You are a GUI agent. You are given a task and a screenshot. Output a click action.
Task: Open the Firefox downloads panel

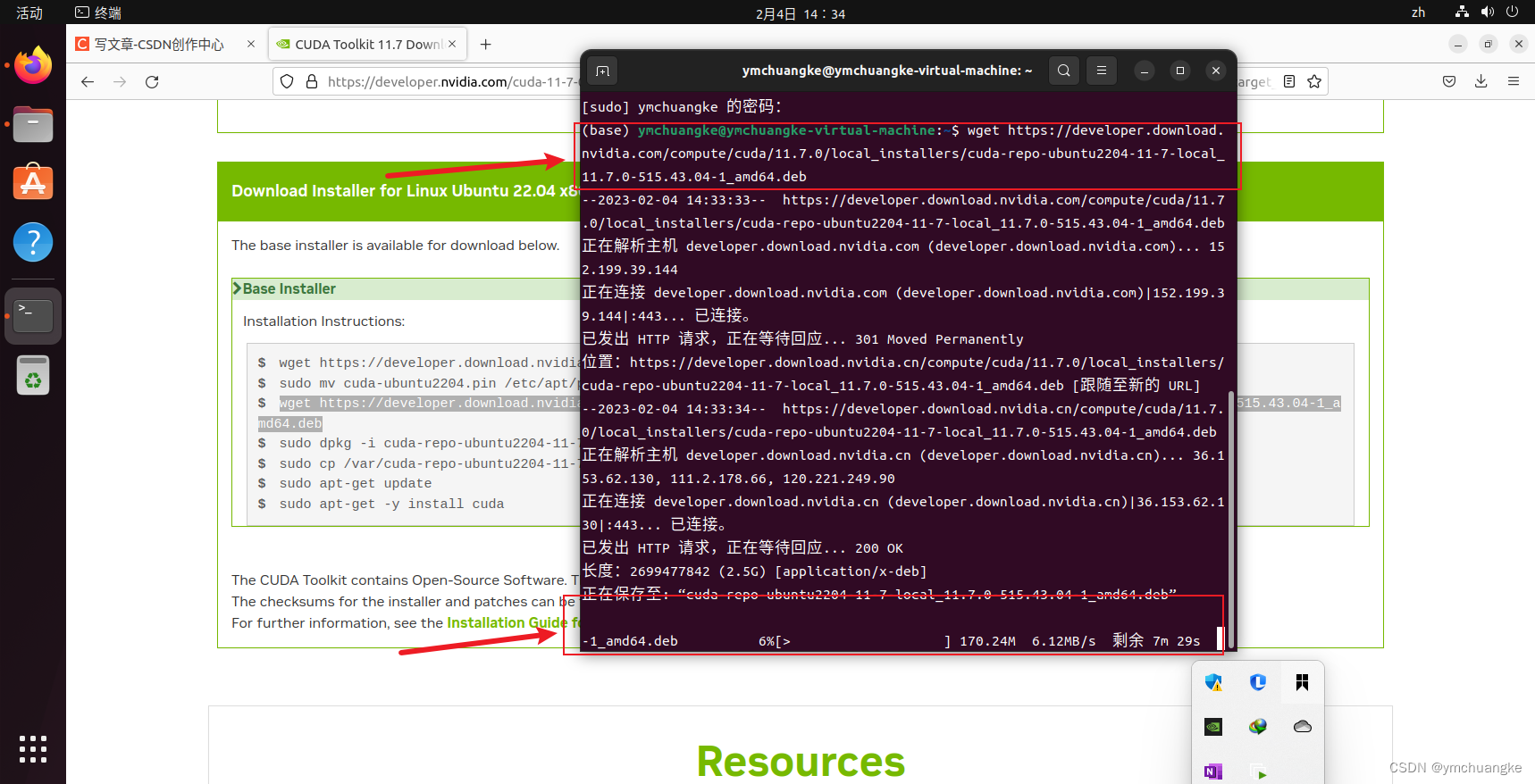[x=1481, y=81]
